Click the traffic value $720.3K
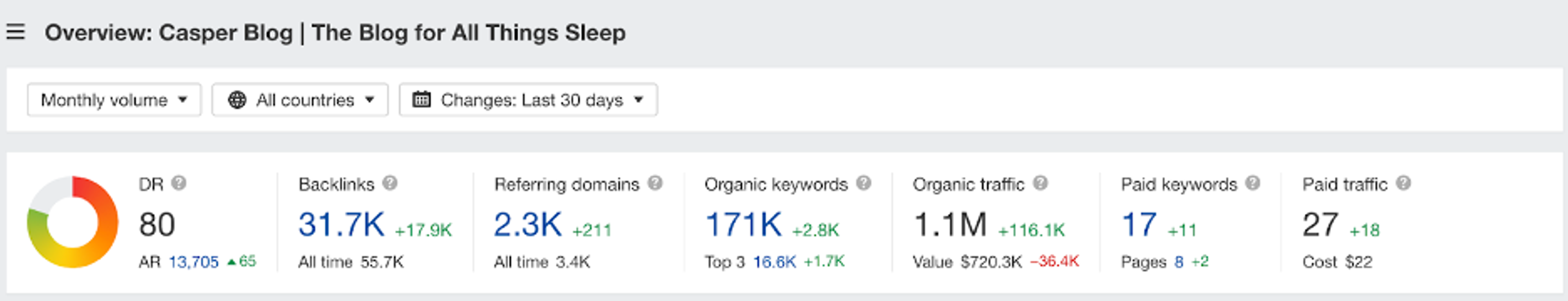 point(991,262)
